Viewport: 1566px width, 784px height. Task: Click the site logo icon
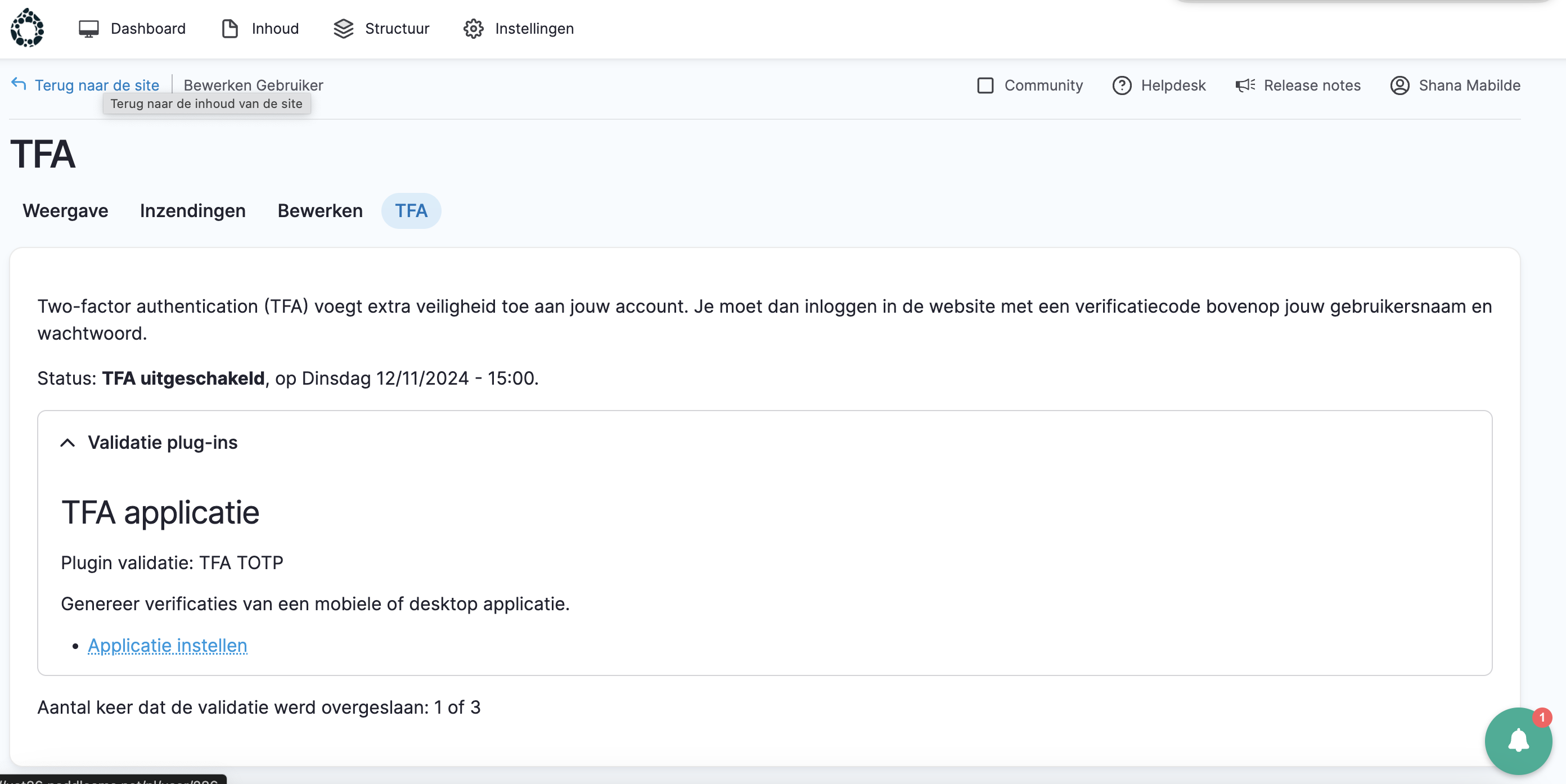tap(28, 28)
